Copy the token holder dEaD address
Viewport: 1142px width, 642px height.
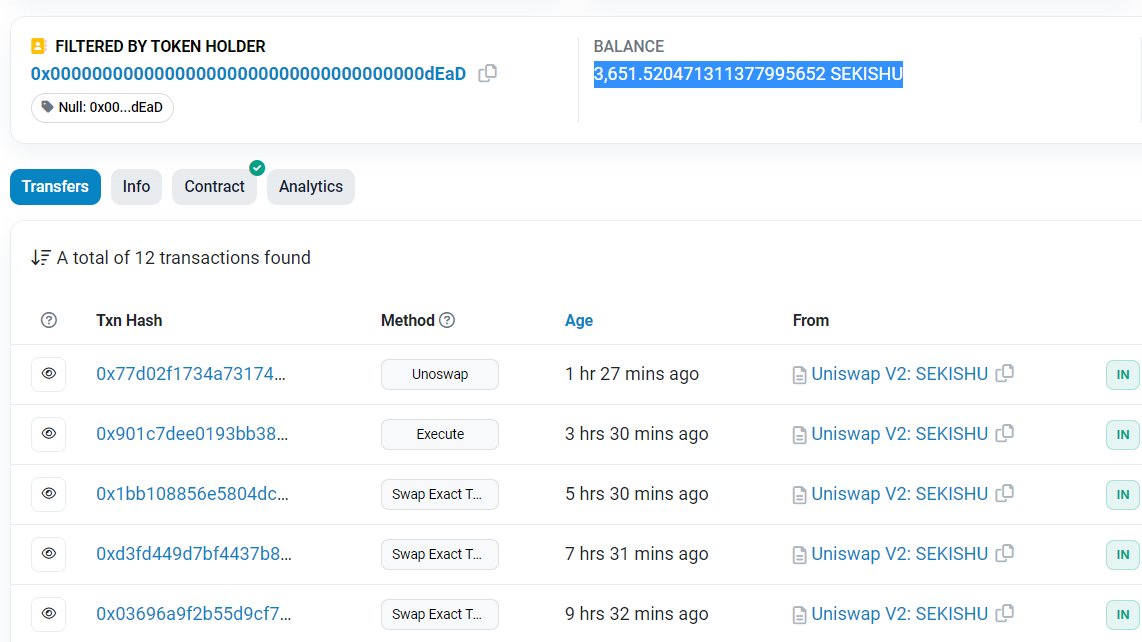click(x=487, y=74)
